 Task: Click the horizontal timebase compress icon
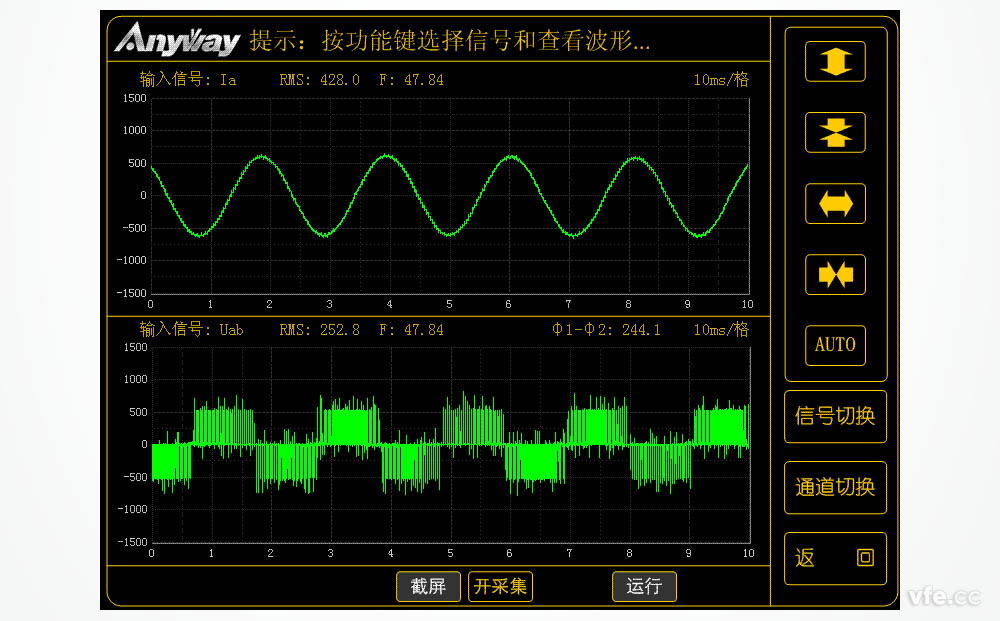click(835, 274)
